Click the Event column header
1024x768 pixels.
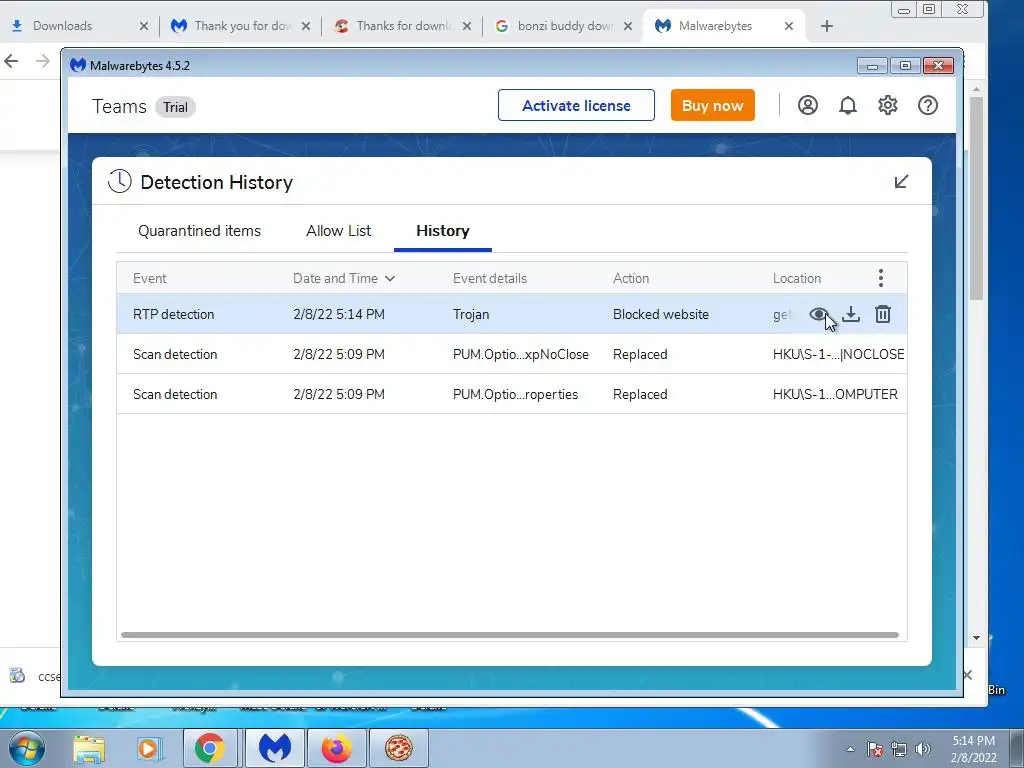pyautogui.click(x=150, y=278)
